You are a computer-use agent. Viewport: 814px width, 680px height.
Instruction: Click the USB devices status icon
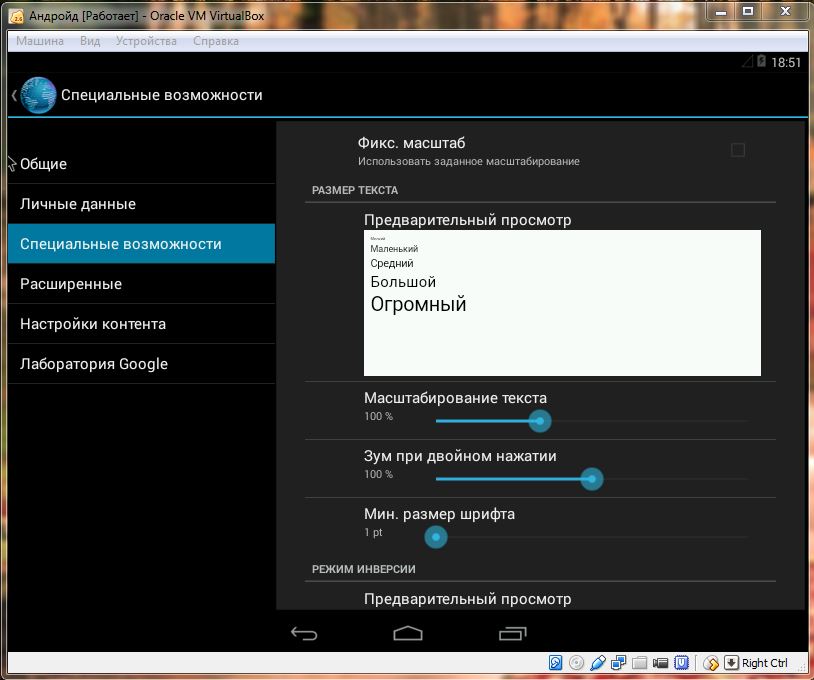point(598,663)
